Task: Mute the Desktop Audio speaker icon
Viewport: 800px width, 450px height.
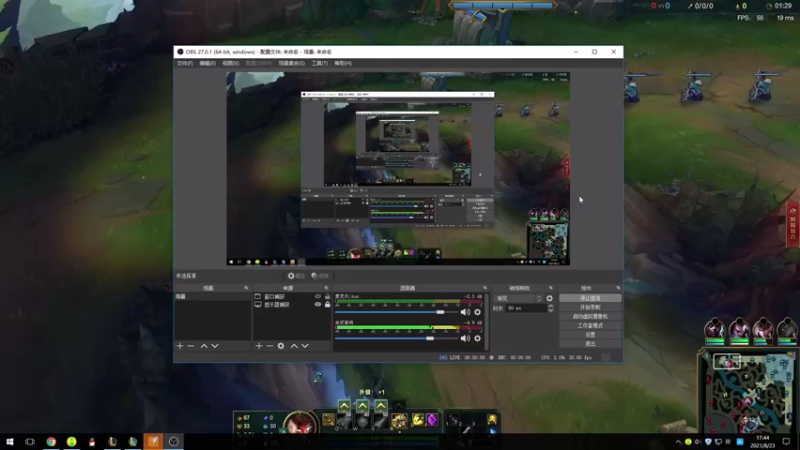Action: coord(465,338)
